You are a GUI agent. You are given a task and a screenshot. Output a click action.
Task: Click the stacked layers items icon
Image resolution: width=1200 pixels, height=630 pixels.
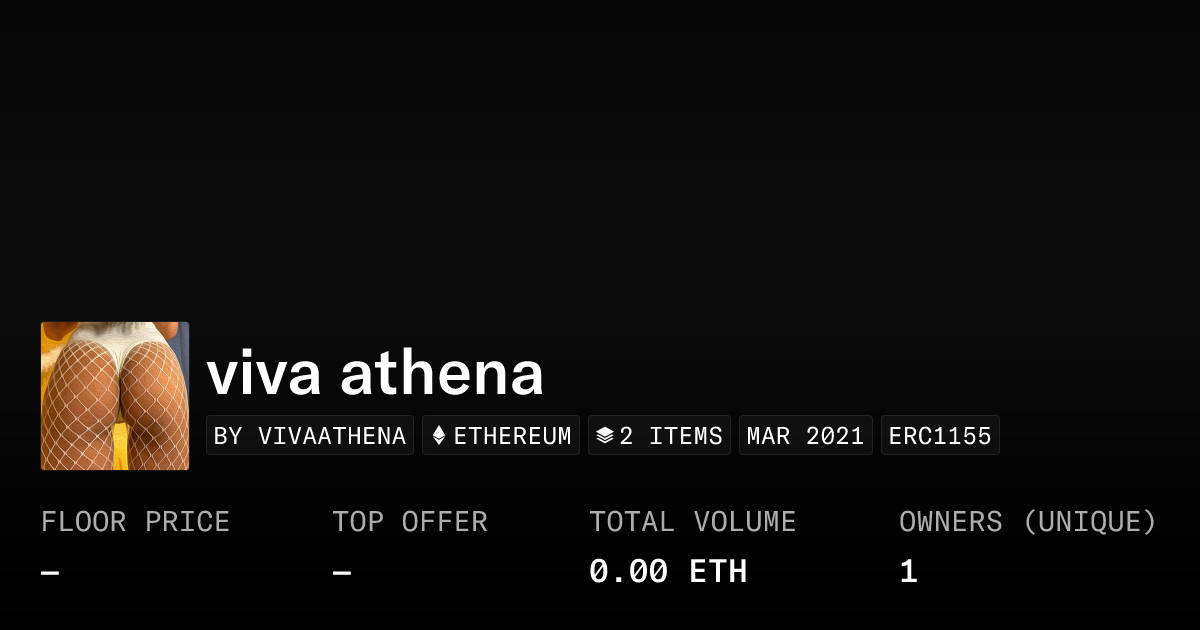click(x=604, y=436)
